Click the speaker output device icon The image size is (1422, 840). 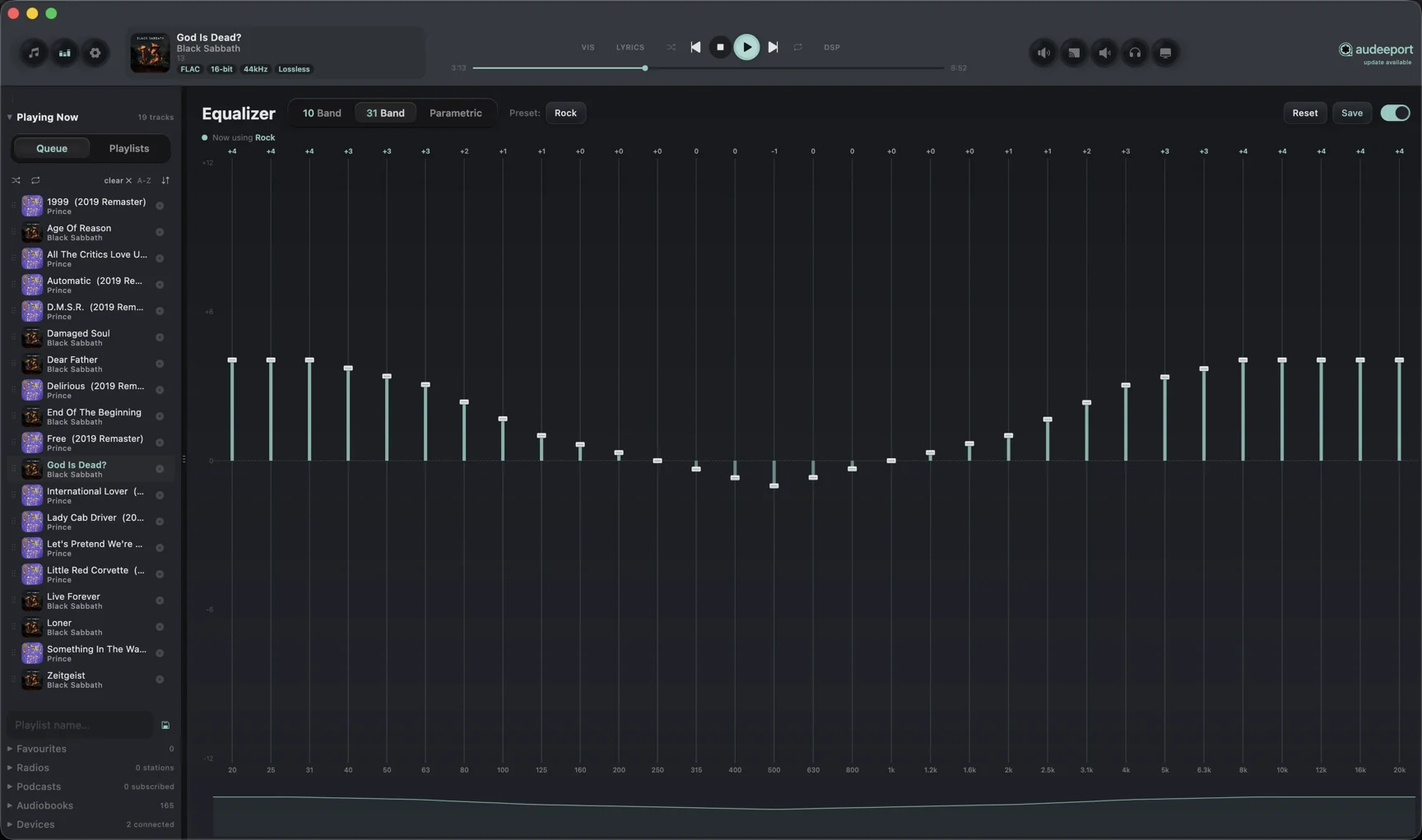(1043, 53)
